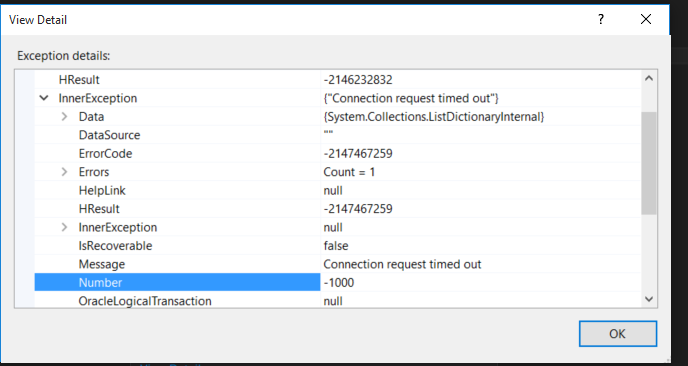Click the OracleLogicalTransaction null value

333,301
